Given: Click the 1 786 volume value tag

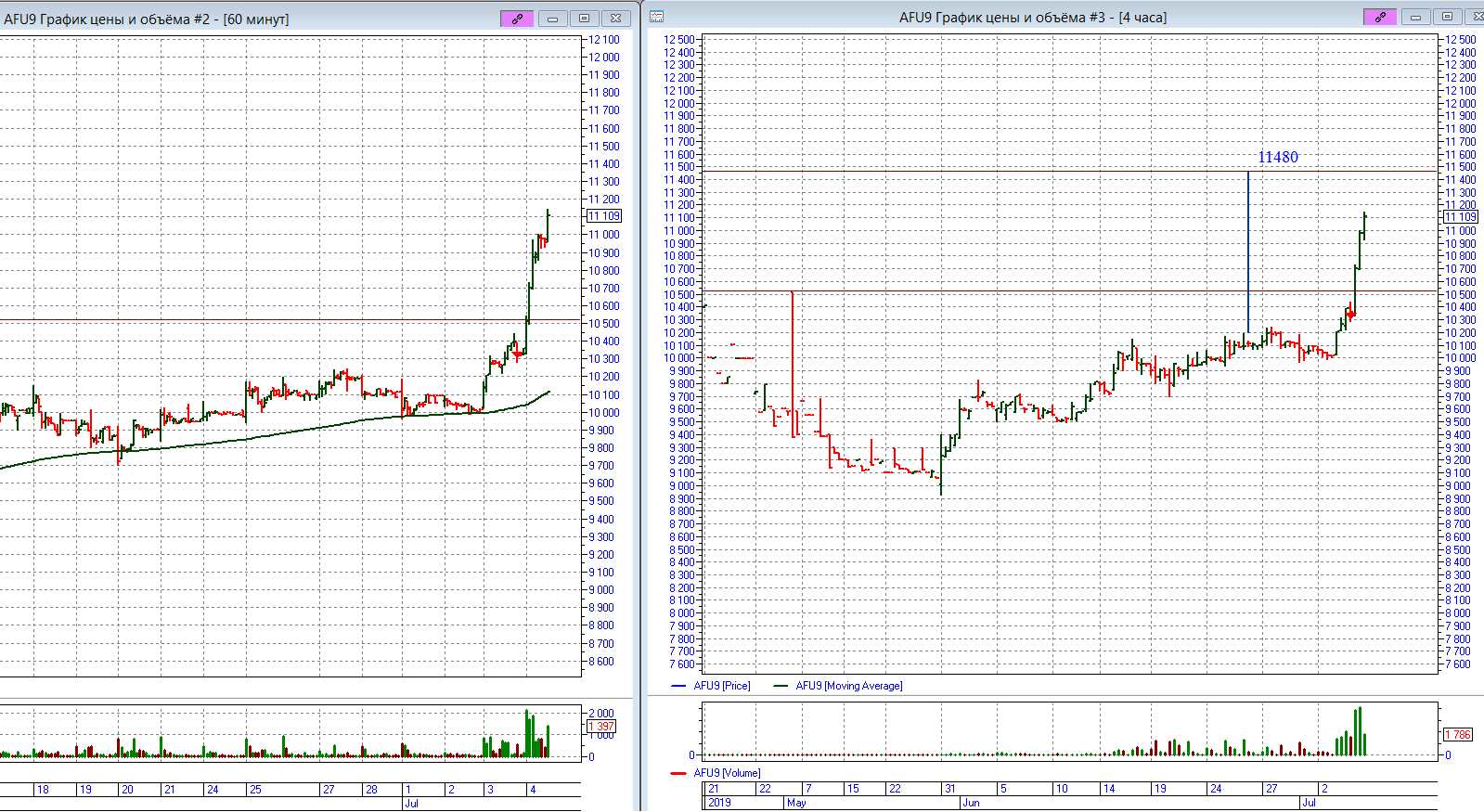Looking at the screenshot, I should pos(1458,735).
